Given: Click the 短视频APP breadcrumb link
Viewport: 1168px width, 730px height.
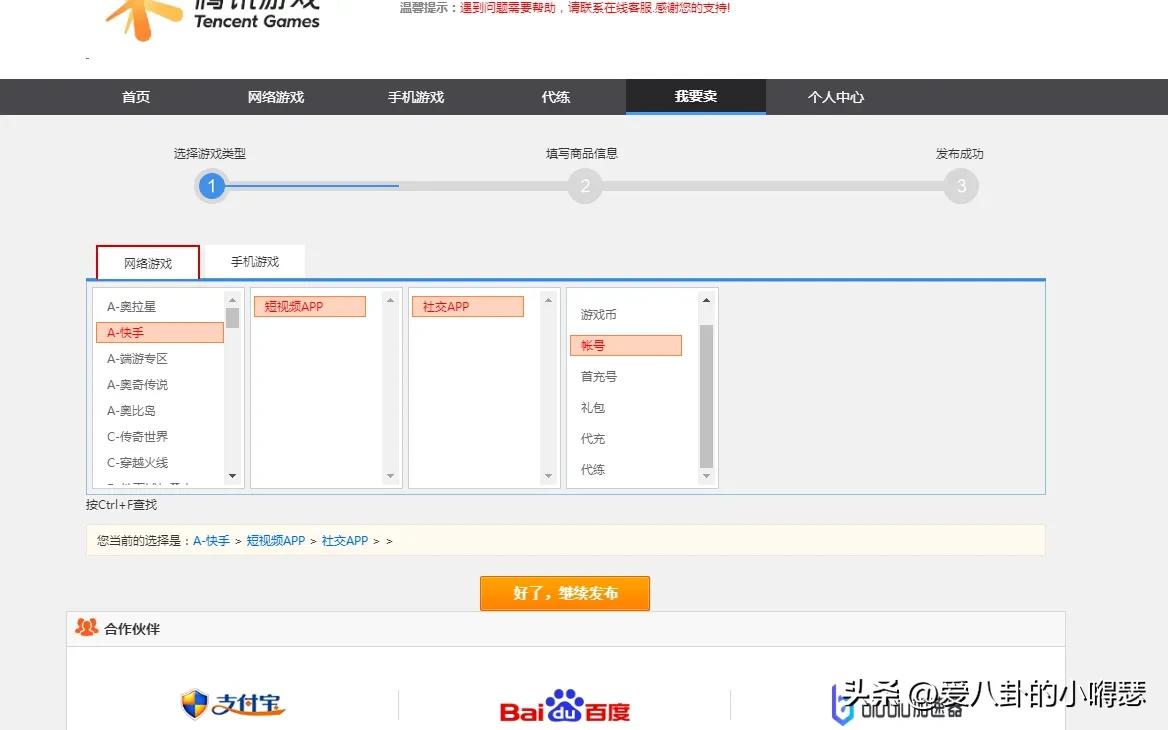Looking at the screenshot, I should 276,540.
